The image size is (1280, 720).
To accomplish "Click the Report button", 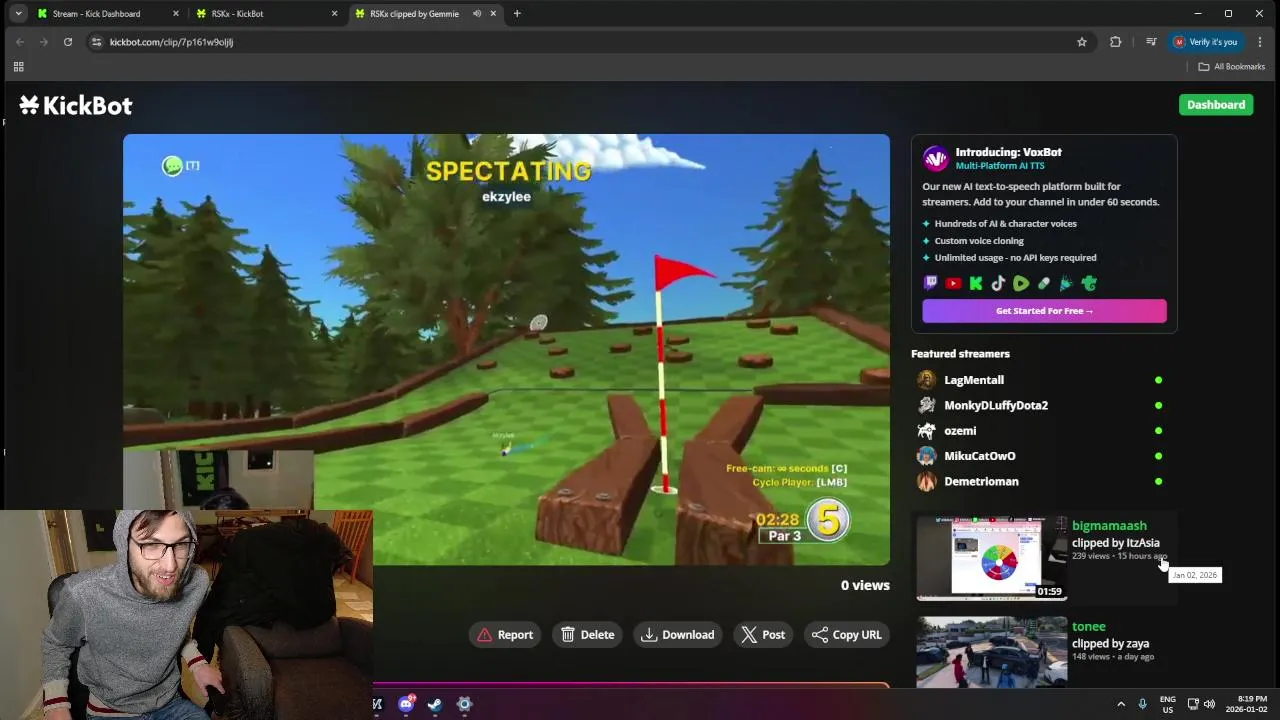I will click(x=505, y=635).
